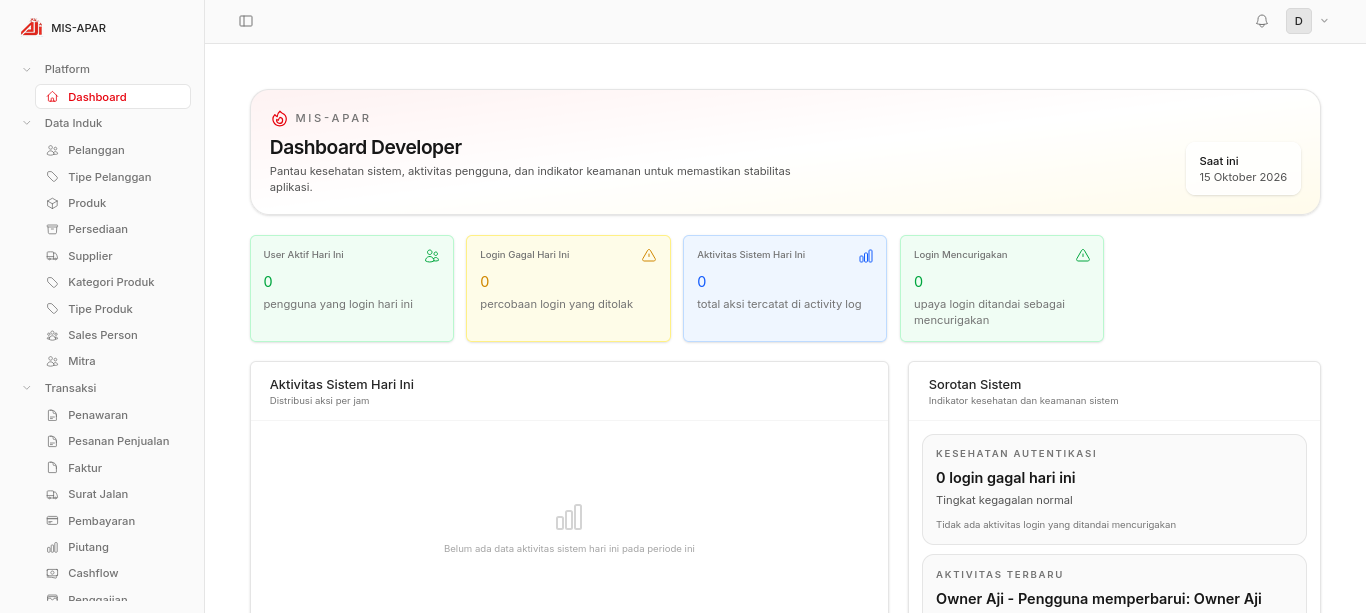Viewport: 1366px width, 613px height.
Task: Click the Kesehatan Autentikasi panel
Action: click(1114, 489)
